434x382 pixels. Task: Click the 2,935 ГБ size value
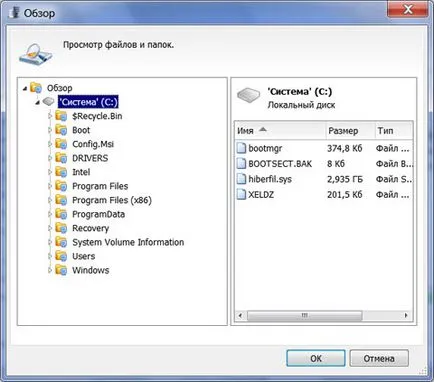coord(345,179)
